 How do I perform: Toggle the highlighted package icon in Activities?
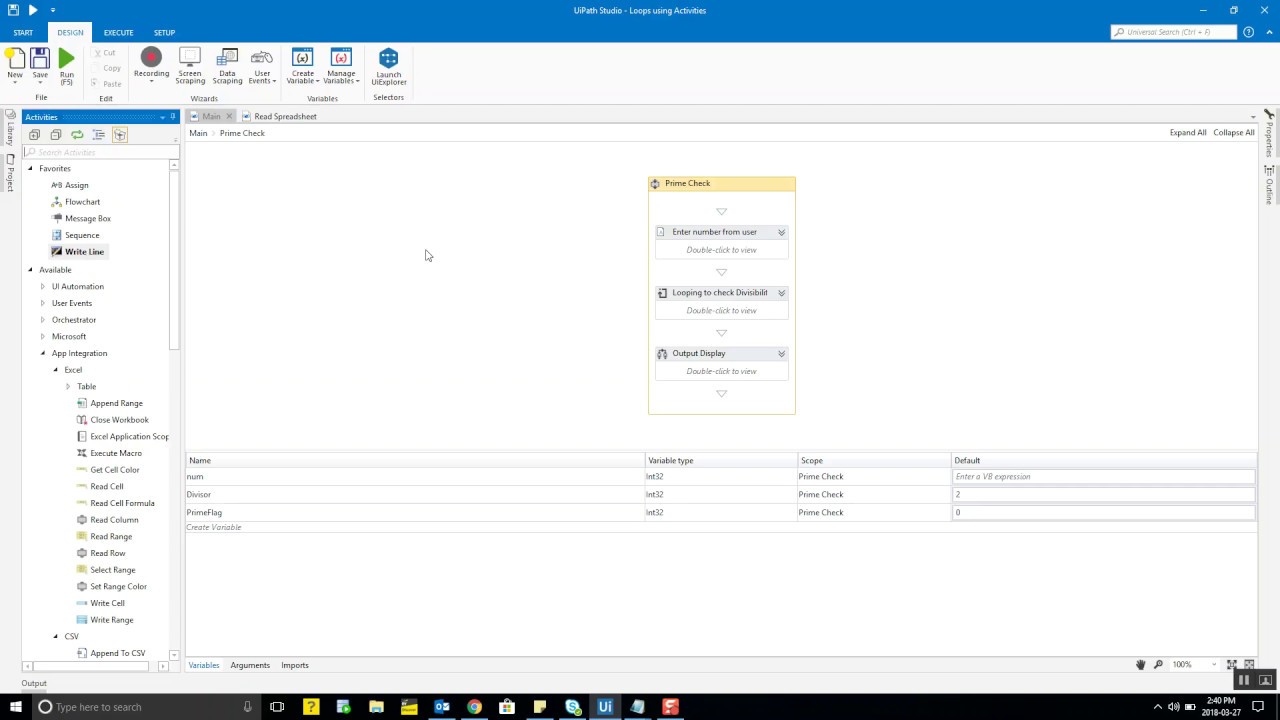120,135
